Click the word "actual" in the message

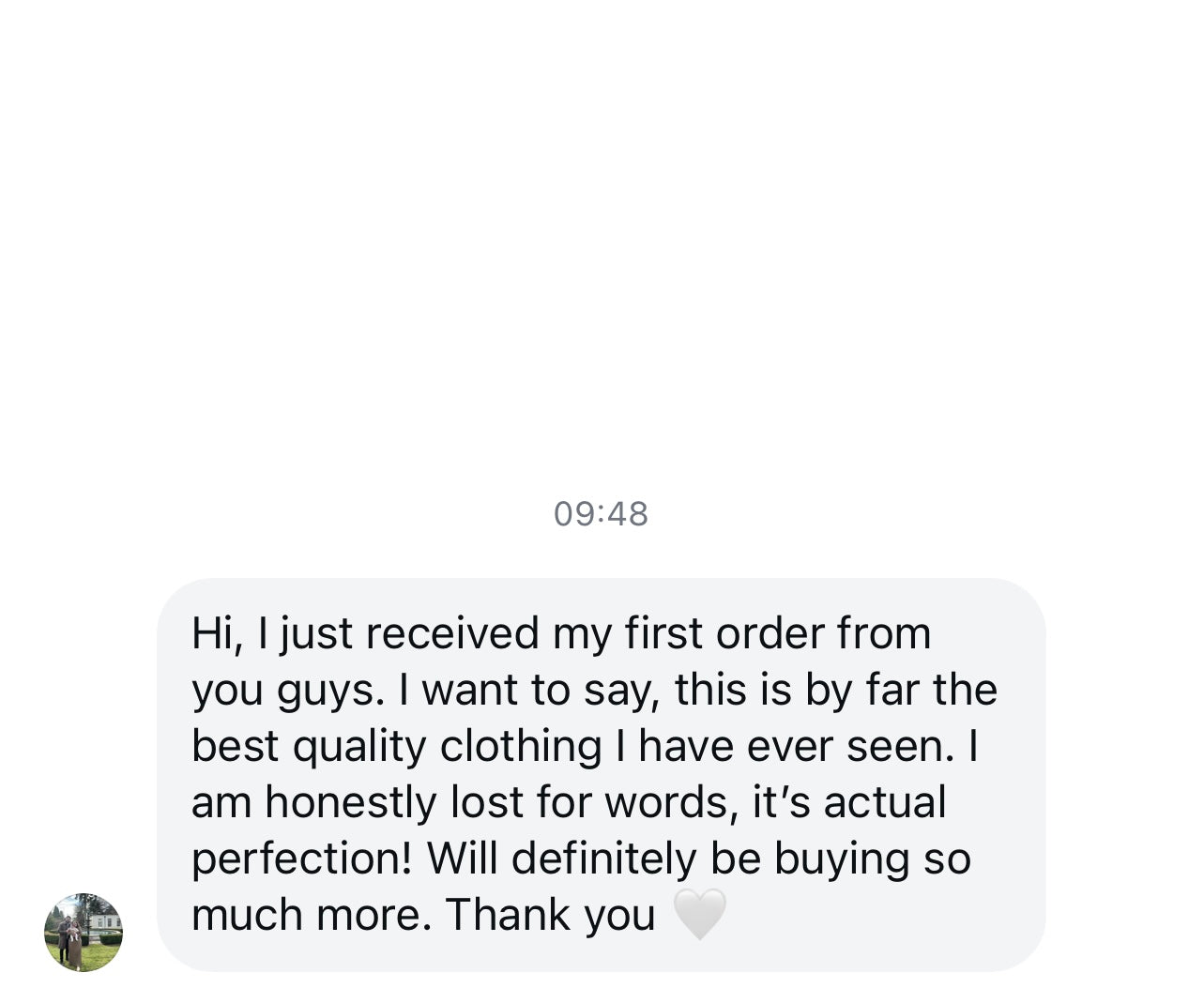click(885, 802)
